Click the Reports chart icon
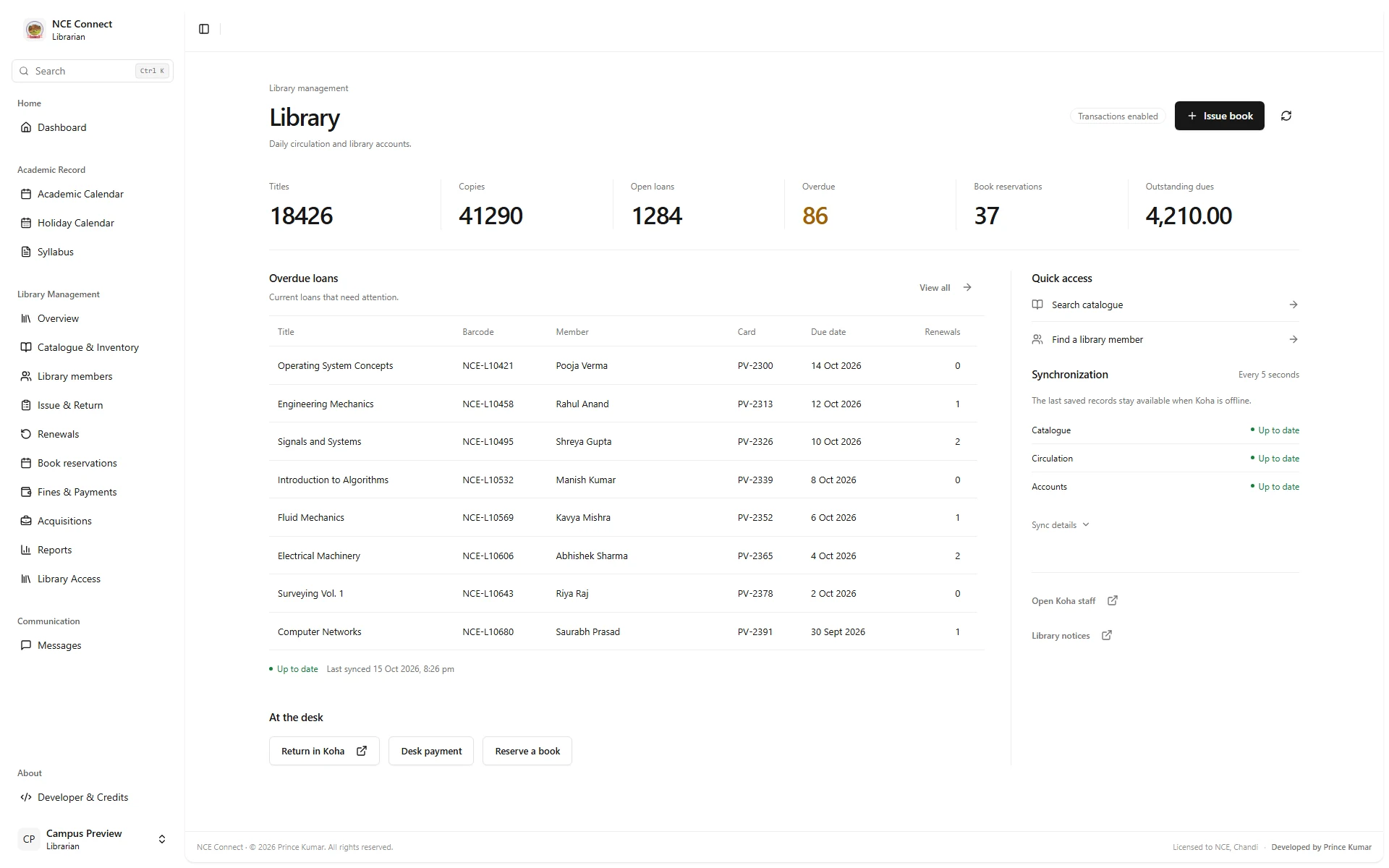The height and width of the screenshot is (868, 1389). coord(26,550)
